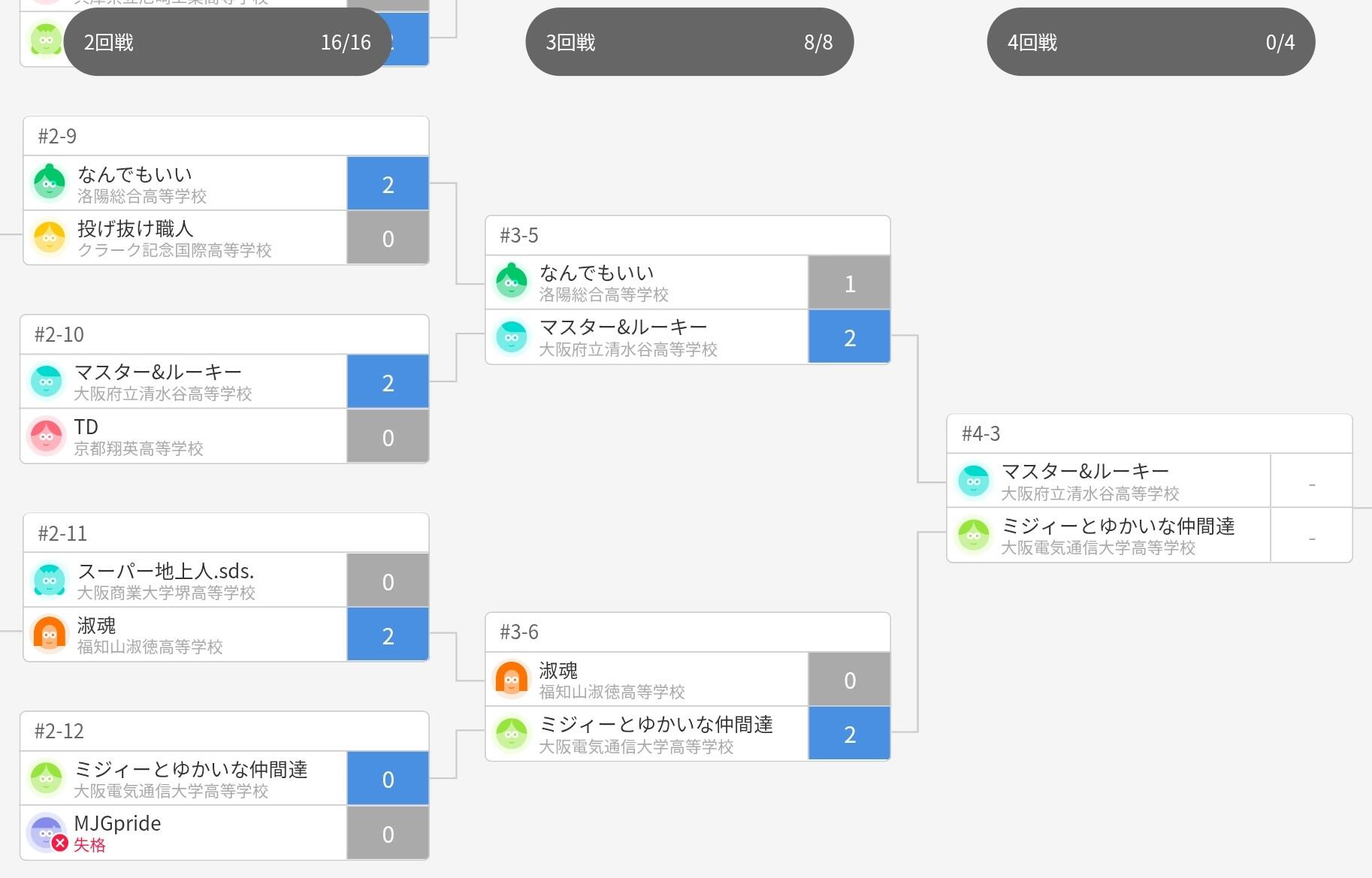Open match #3-5 header
The height and width of the screenshot is (878, 1372).
688,236
